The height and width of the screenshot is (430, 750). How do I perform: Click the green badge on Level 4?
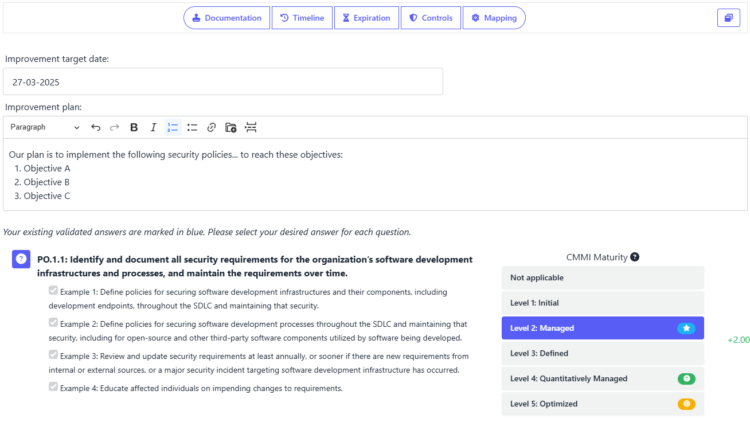pyautogui.click(x=686, y=378)
